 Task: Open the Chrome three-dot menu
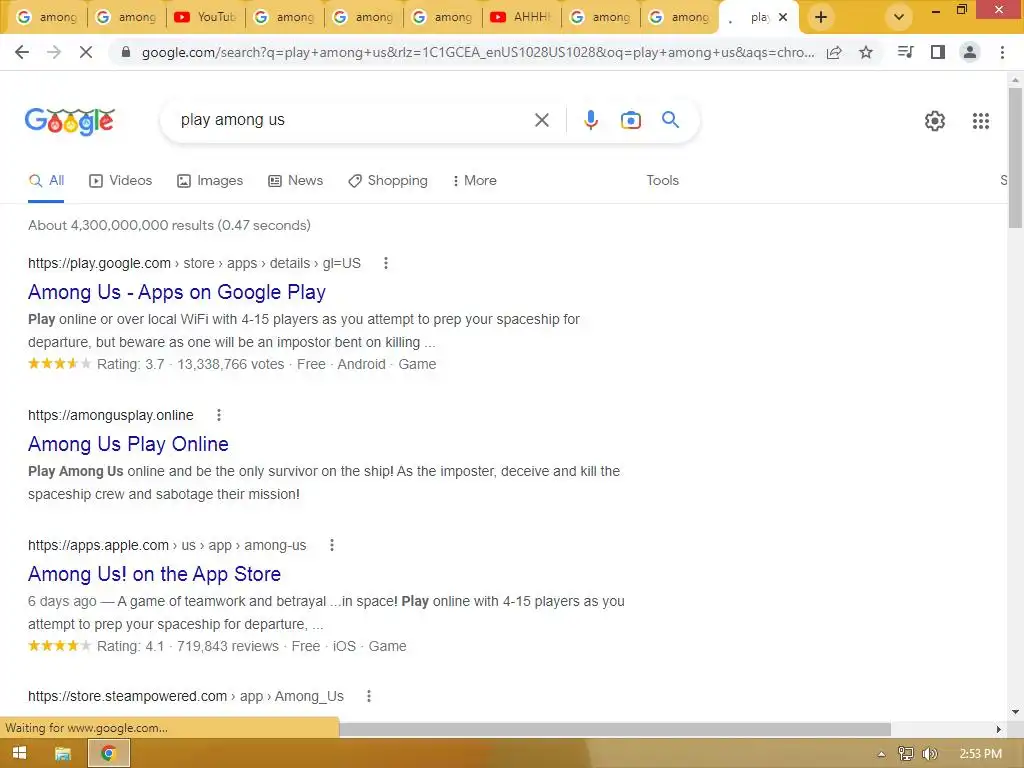click(1002, 52)
